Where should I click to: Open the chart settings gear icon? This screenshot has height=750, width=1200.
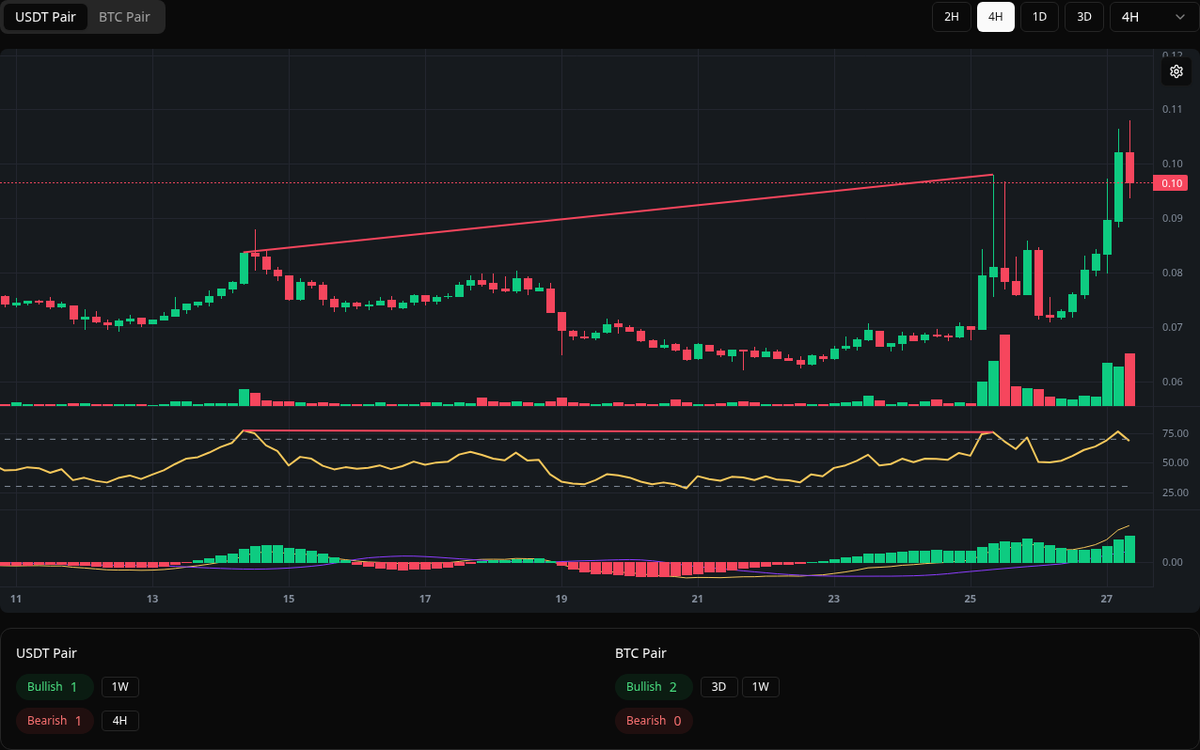click(1176, 71)
